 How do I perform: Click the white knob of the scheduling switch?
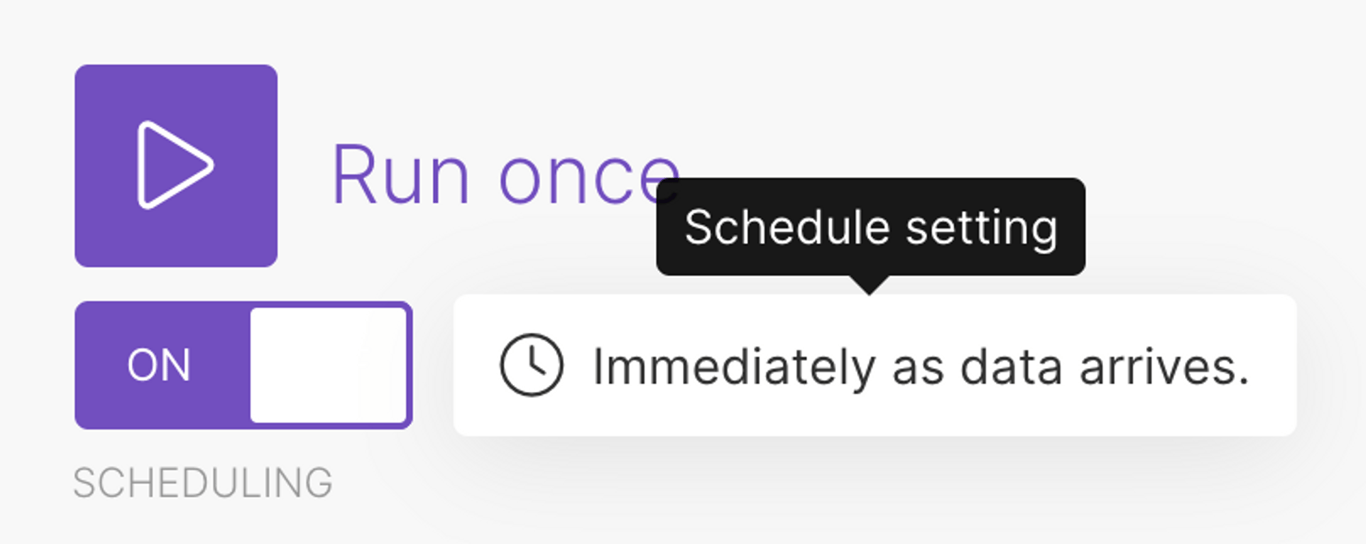pyautogui.click(x=328, y=365)
